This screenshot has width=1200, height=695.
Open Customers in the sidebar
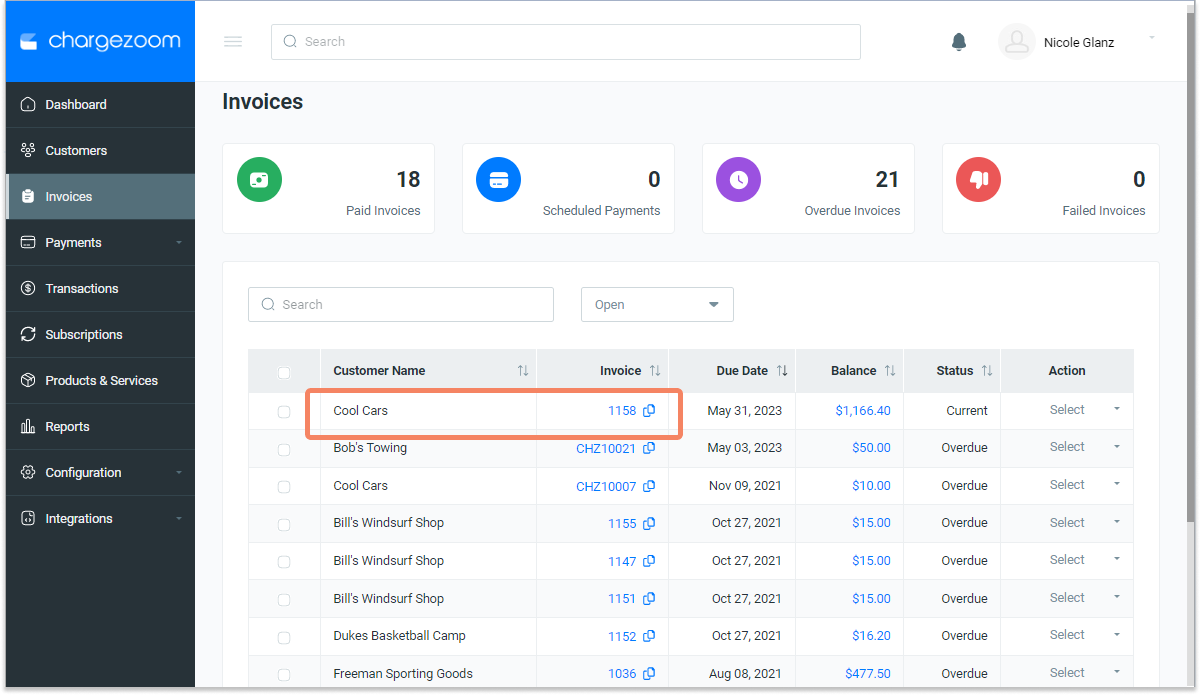pos(100,151)
